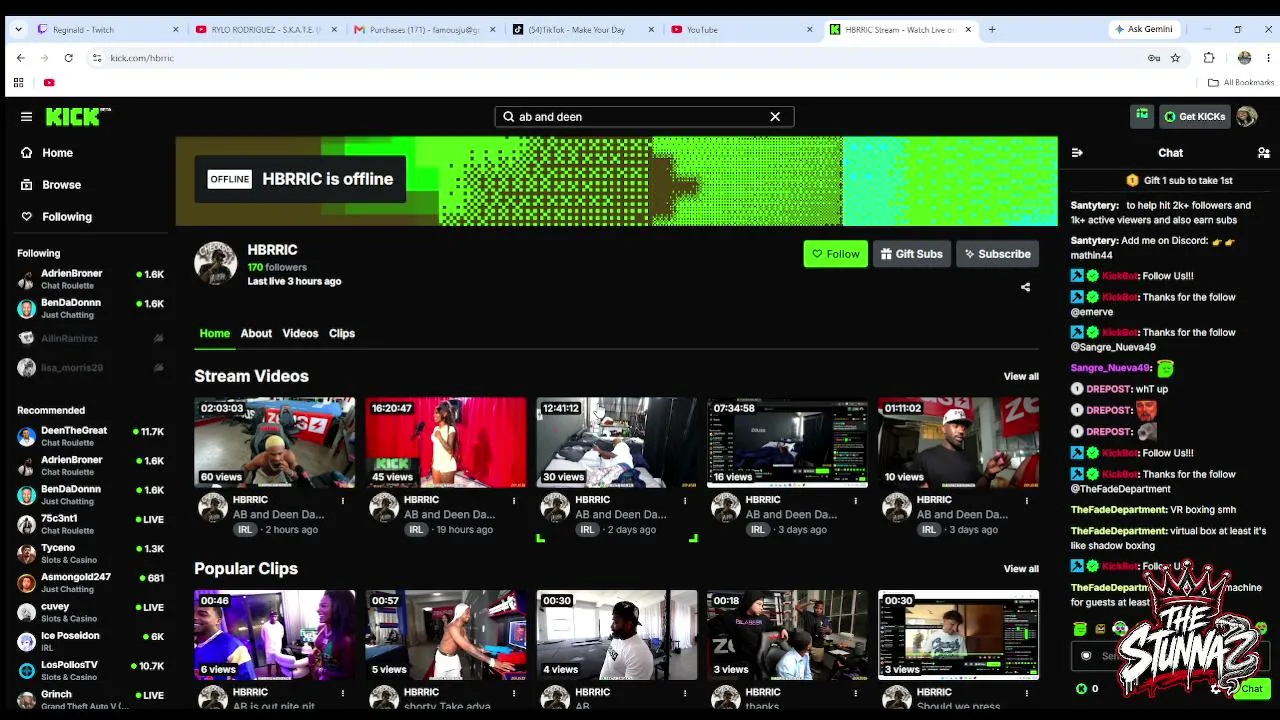This screenshot has height=720, width=1280.
Task: Click the HBRRIC channel avatar
Action: 215,263
